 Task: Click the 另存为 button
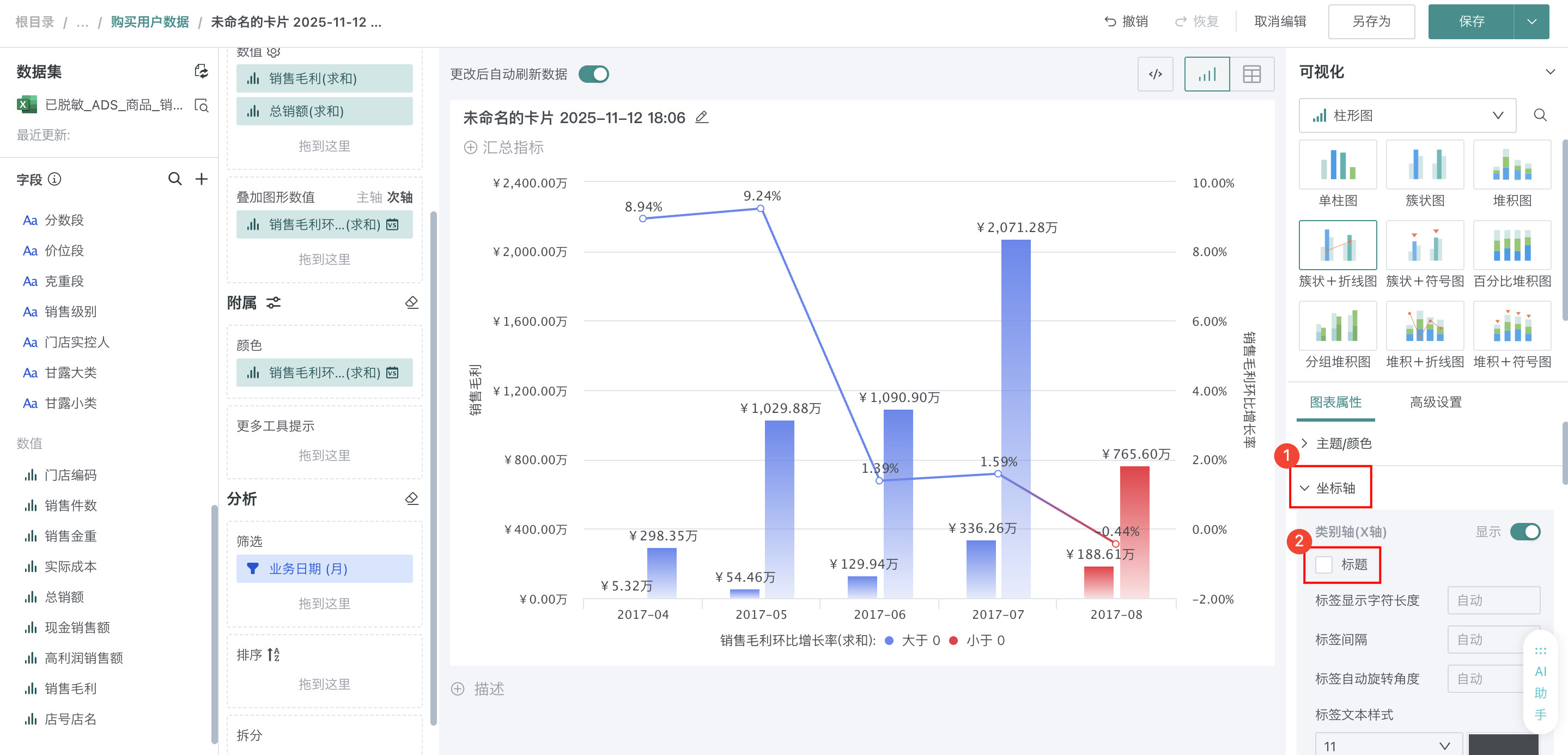[x=1371, y=22]
